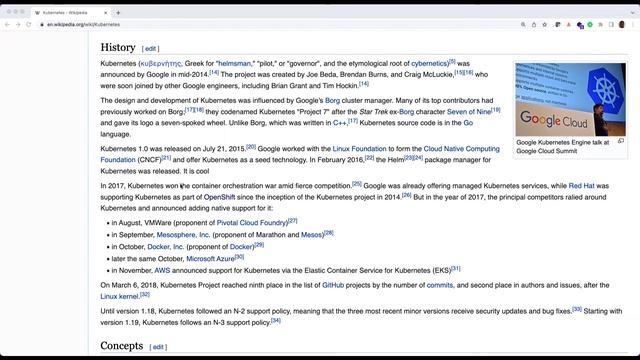Jump to citation [31] after EKS
Viewport: 640px width, 360px height.
[x=456, y=269]
